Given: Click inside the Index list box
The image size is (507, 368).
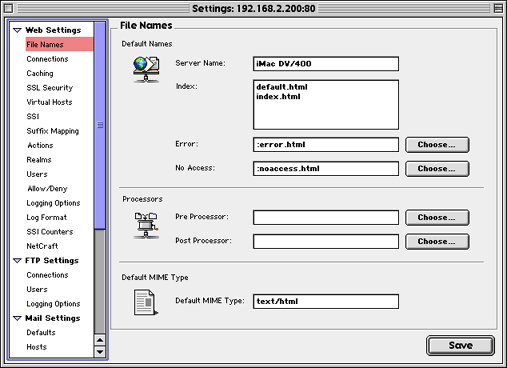Looking at the screenshot, I should [326, 105].
